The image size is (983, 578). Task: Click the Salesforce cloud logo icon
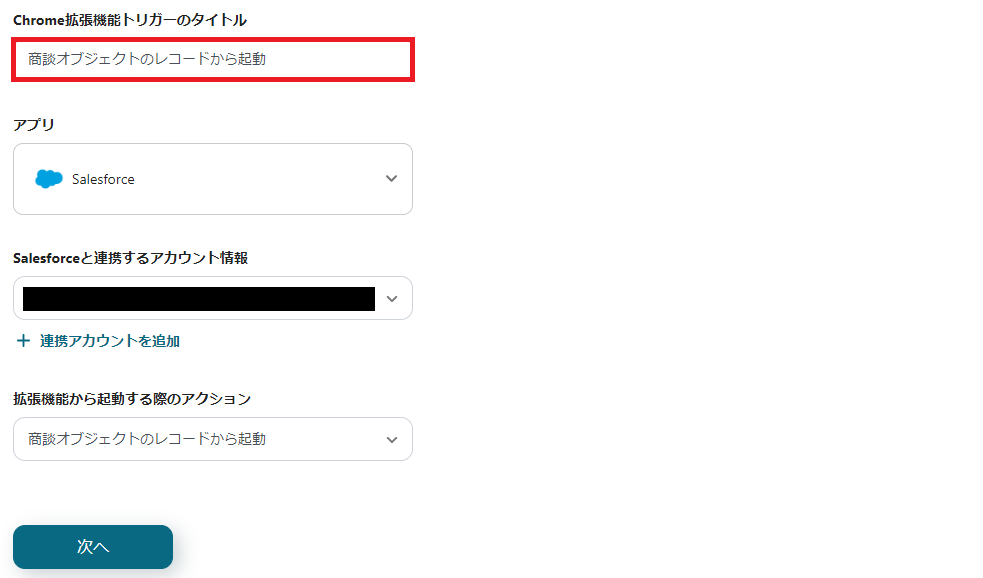click(48, 179)
